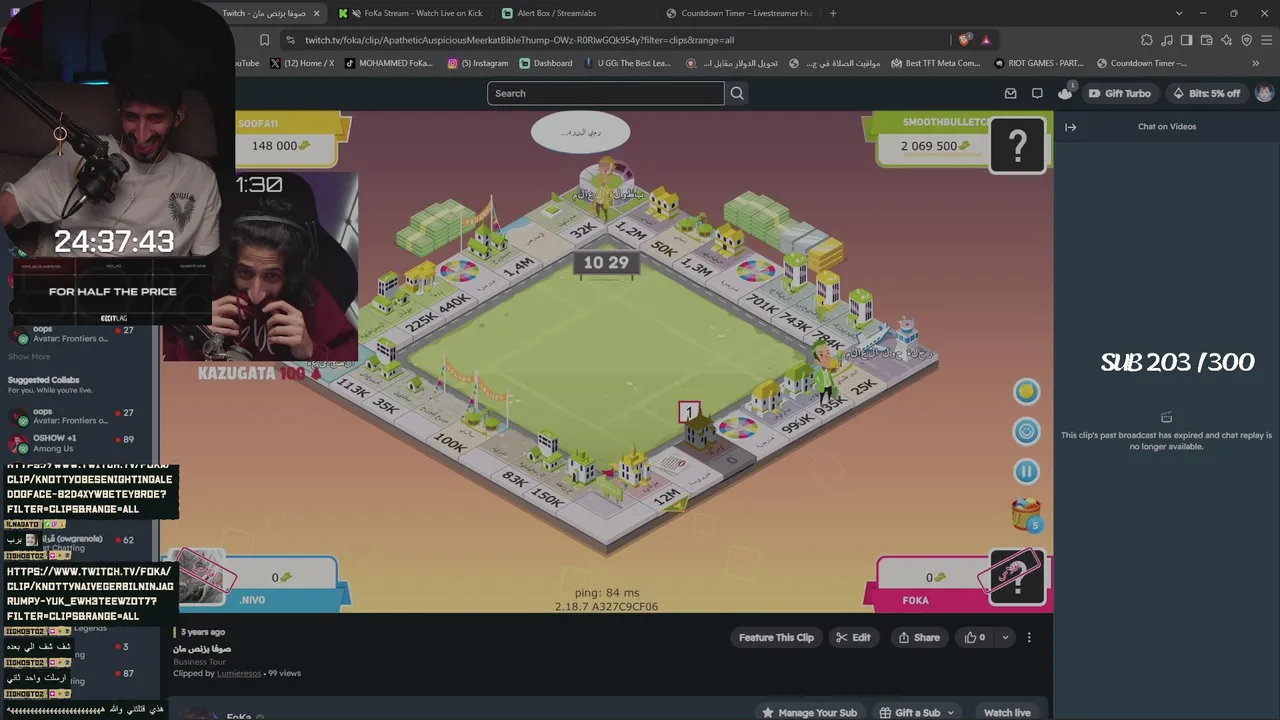This screenshot has width=1280, height=720.
Task: Click the Brave Shields lion icon
Action: pos(964,40)
